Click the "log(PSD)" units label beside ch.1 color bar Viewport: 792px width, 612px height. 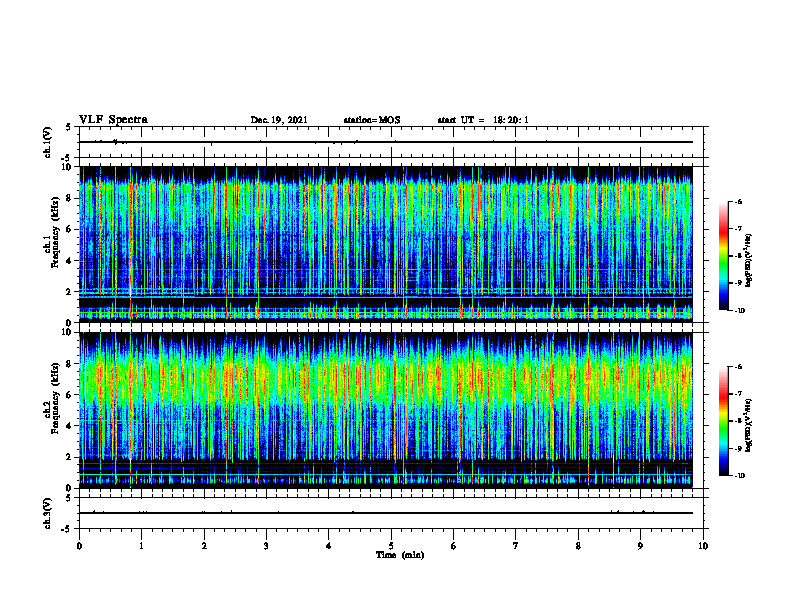click(749, 261)
